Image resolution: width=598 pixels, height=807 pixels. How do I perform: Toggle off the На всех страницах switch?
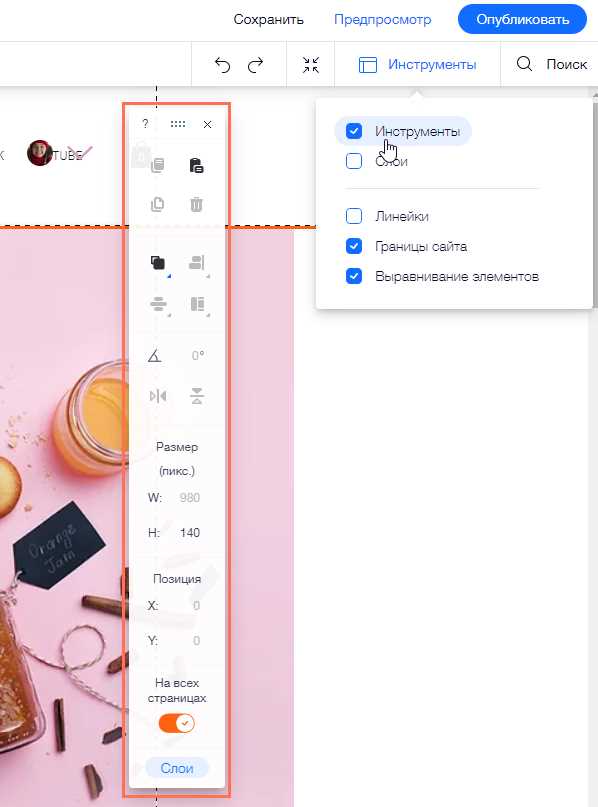pyautogui.click(x=177, y=723)
